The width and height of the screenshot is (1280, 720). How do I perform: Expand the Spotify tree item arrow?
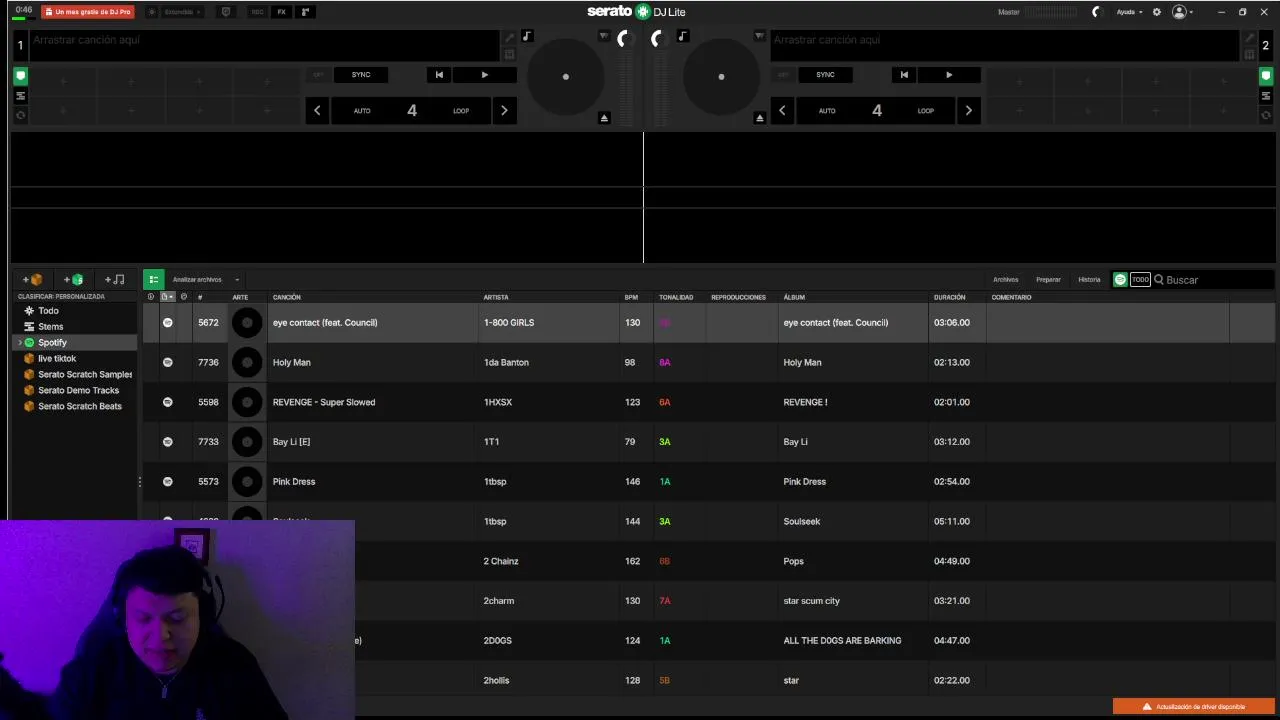(x=19, y=343)
